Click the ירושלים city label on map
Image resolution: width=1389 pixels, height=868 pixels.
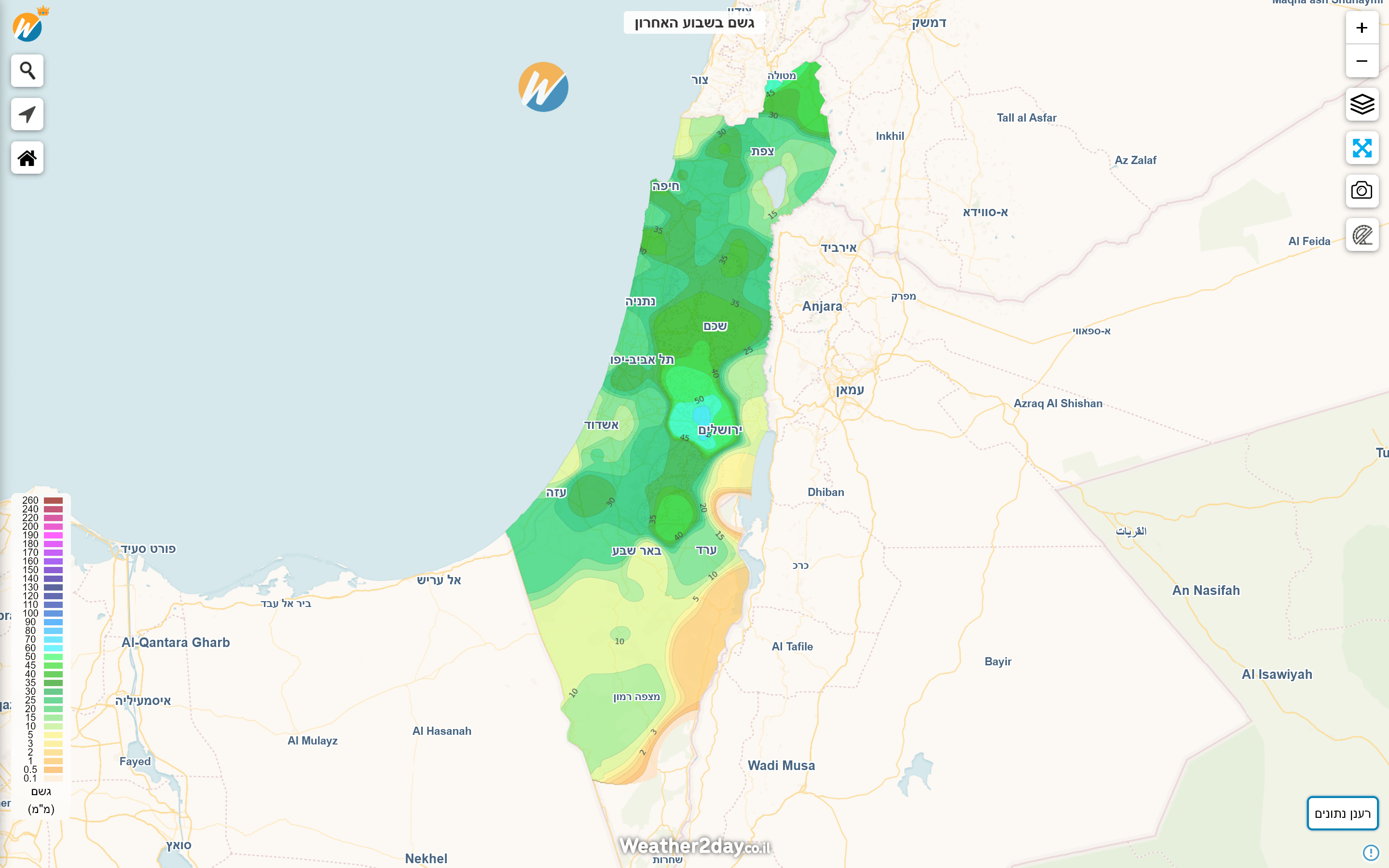[x=720, y=430]
